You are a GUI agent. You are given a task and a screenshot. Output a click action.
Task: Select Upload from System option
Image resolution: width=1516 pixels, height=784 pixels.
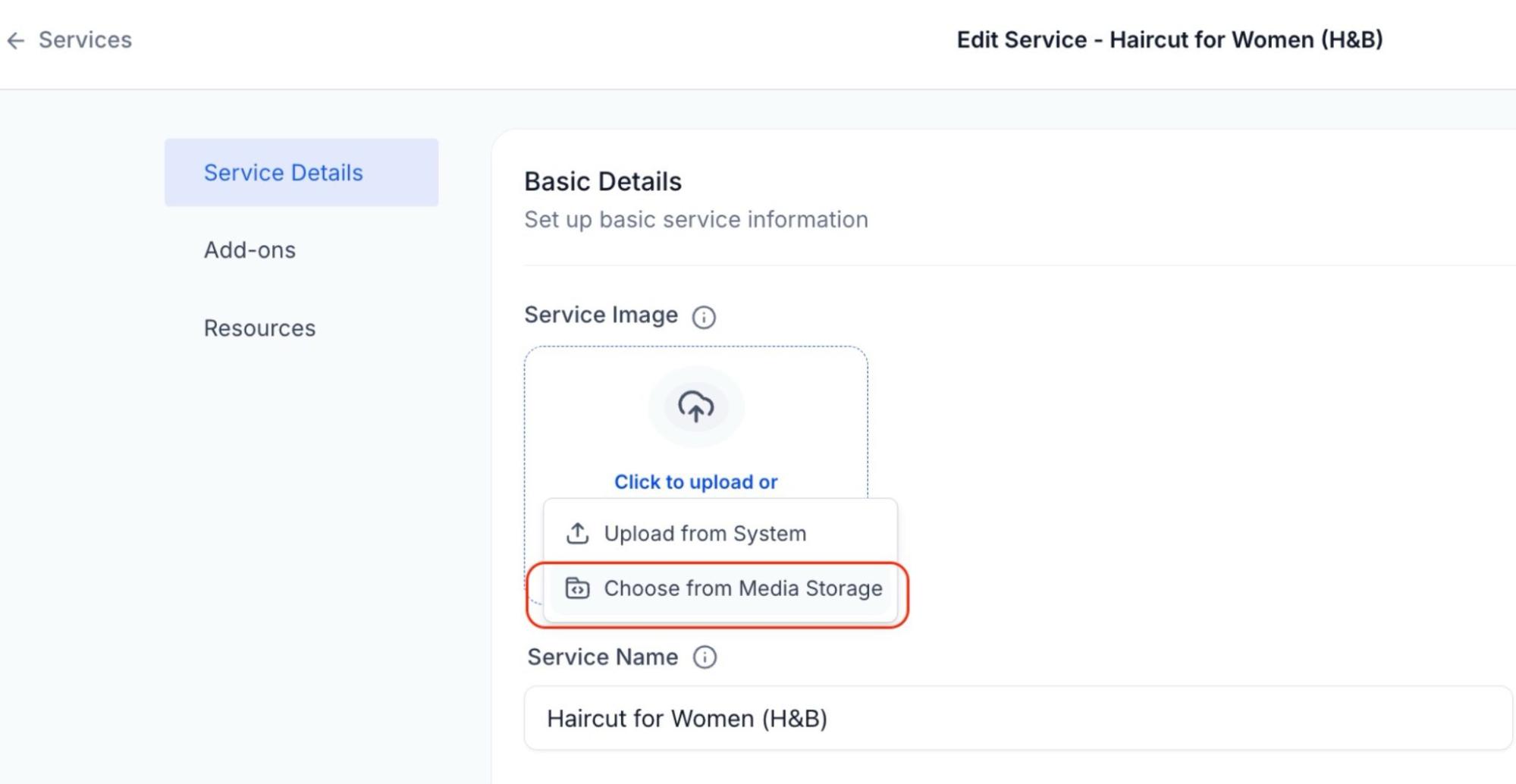pyautogui.click(x=705, y=534)
